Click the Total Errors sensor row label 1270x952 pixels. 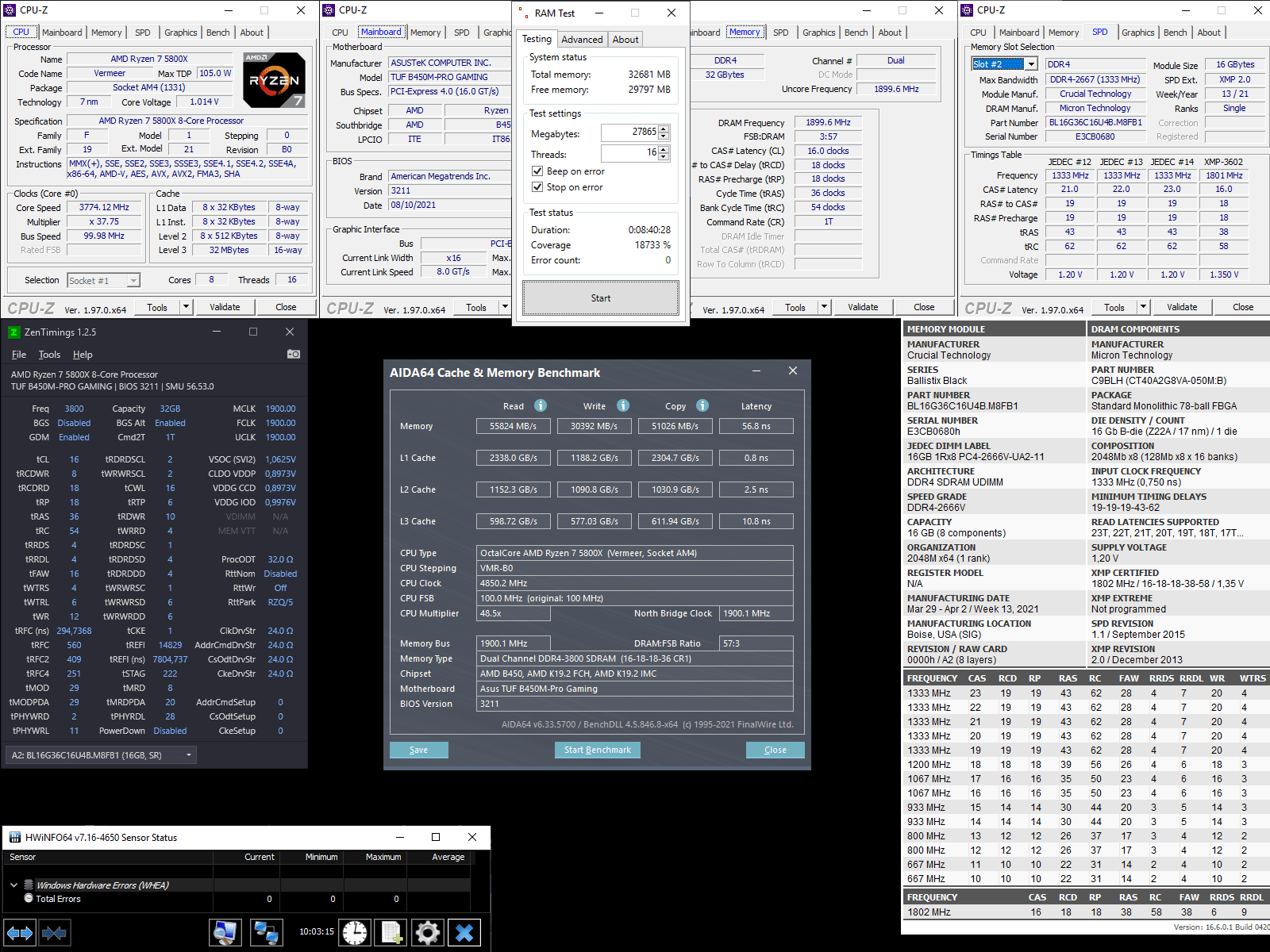click(58, 899)
